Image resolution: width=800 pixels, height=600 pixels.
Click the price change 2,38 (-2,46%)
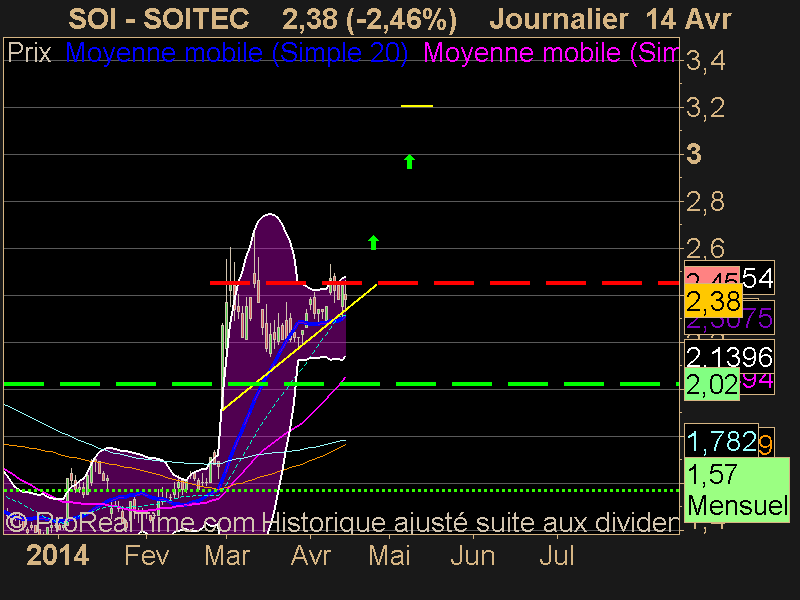click(x=369, y=20)
